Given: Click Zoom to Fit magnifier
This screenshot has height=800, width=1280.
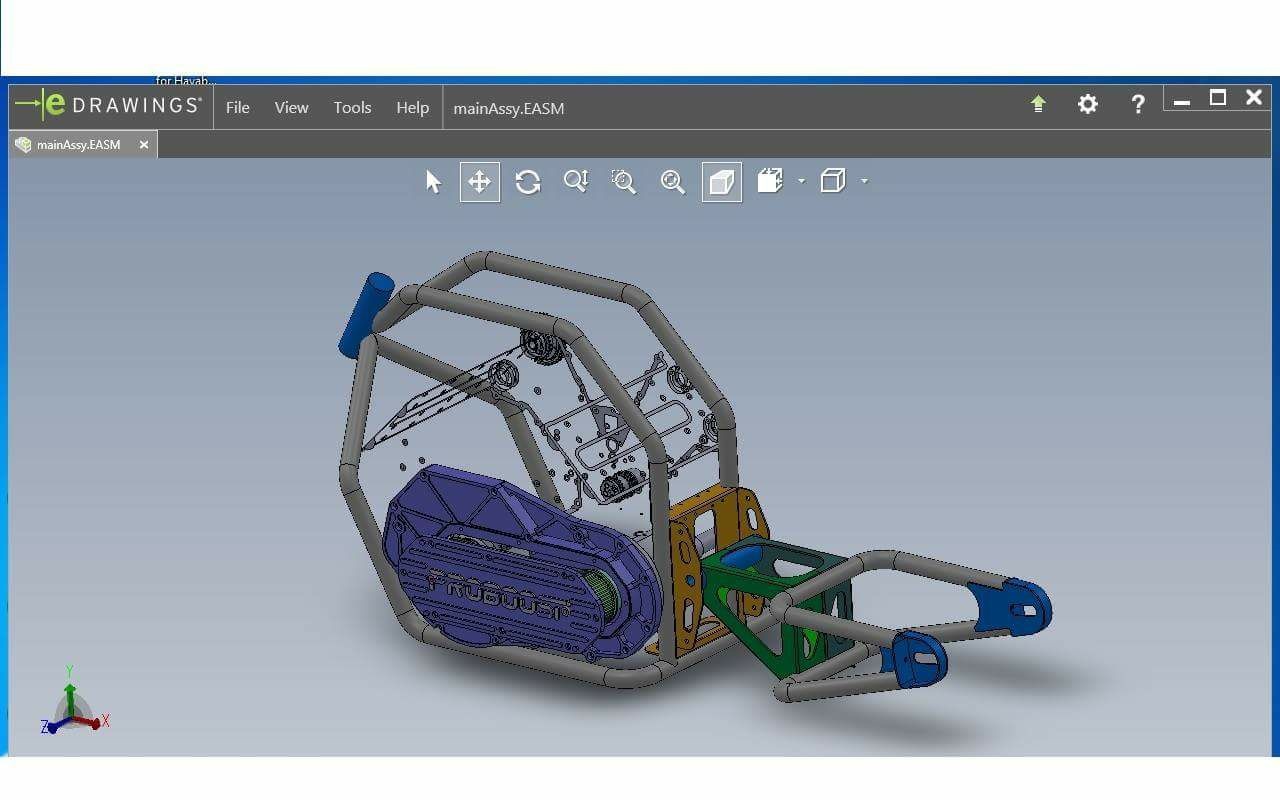Looking at the screenshot, I should (x=673, y=182).
